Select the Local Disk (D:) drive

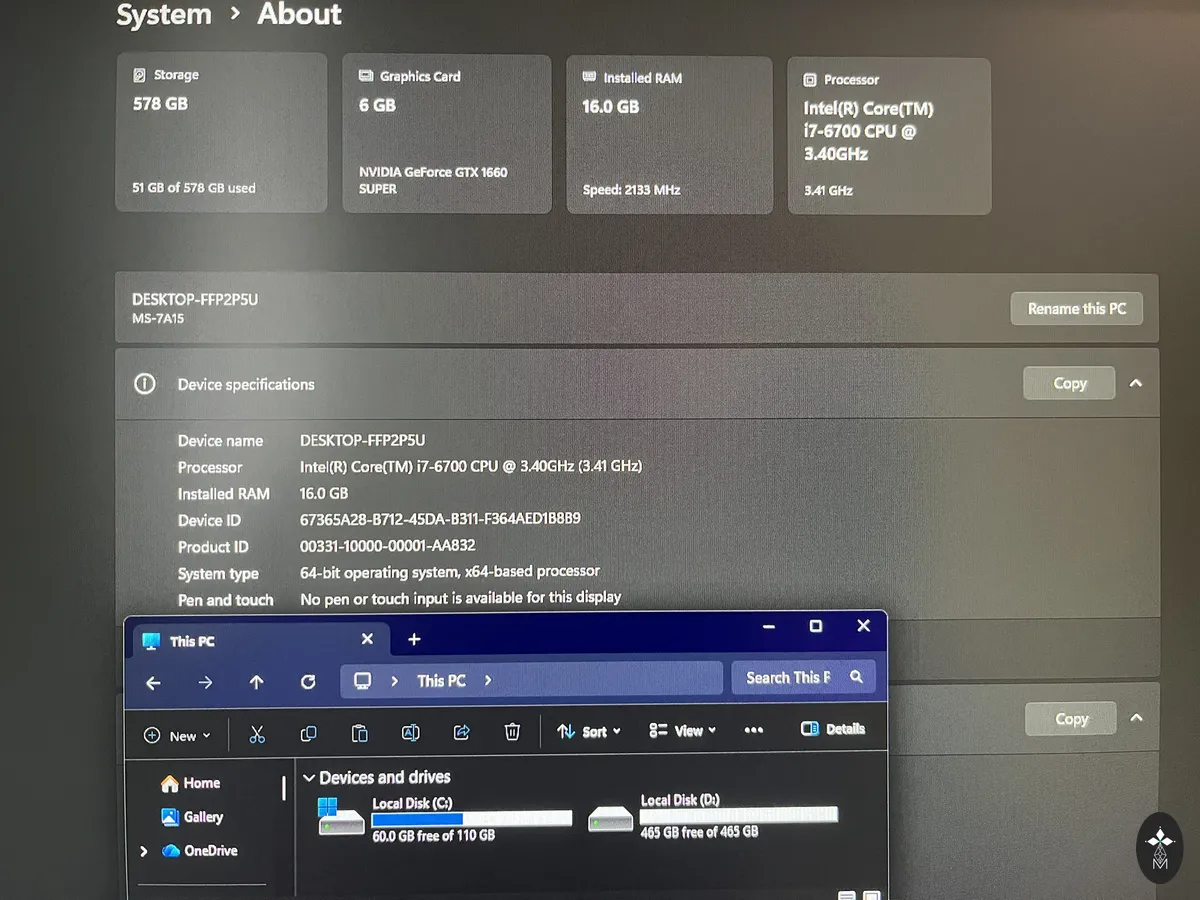pos(712,815)
